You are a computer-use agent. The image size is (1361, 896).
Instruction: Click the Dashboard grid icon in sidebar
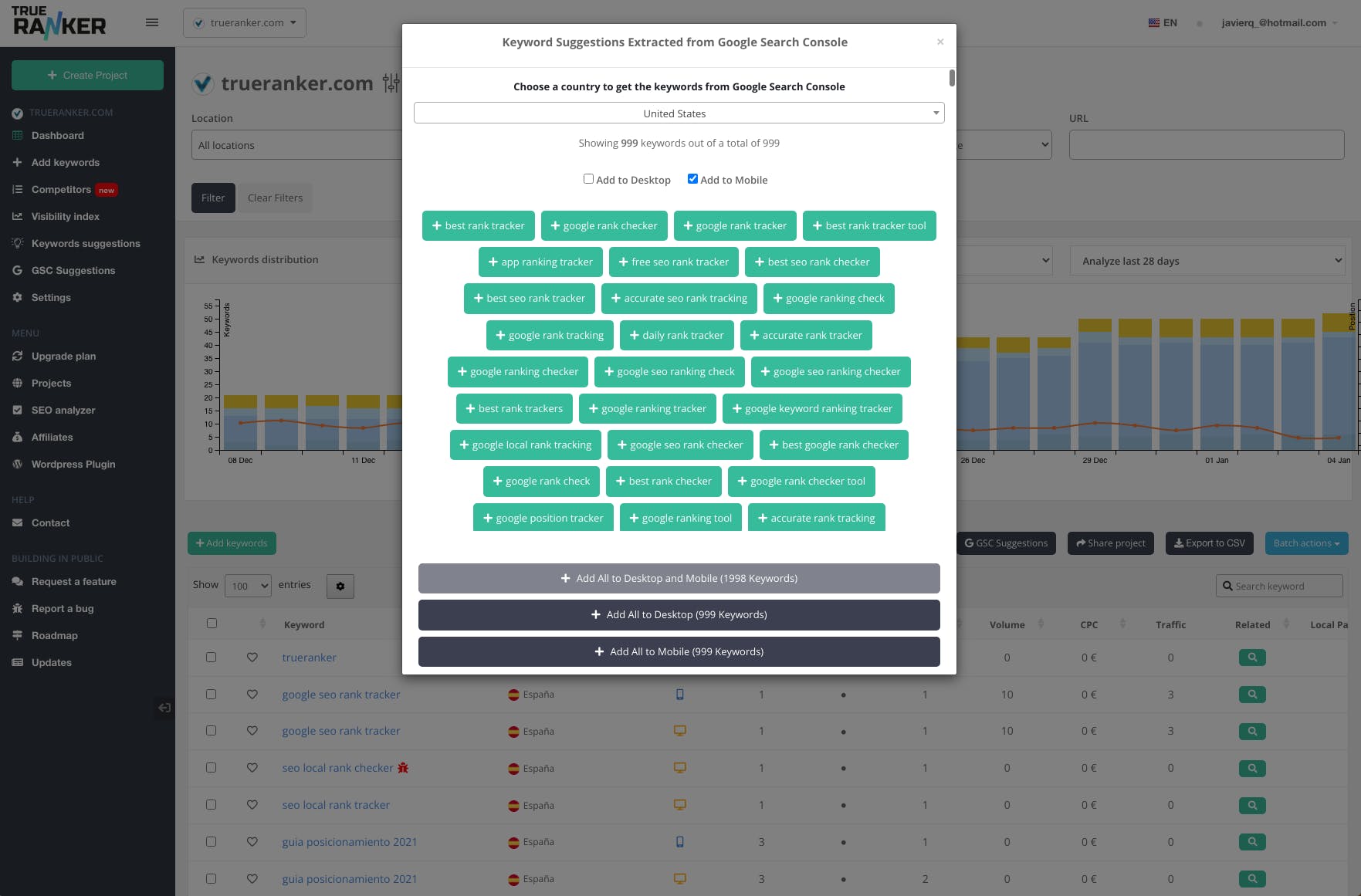[17, 135]
